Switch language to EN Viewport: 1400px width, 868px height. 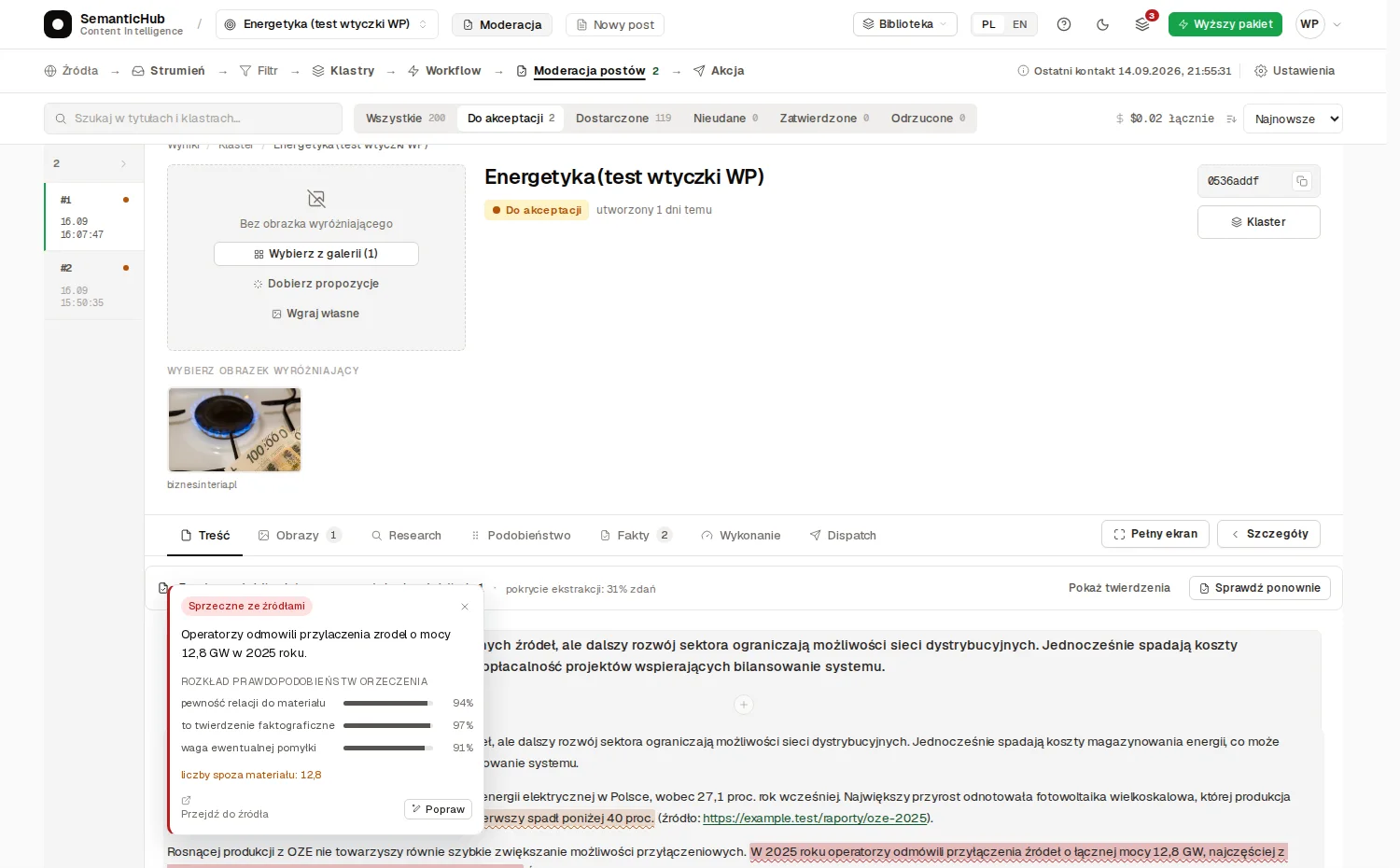(x=1020, y=24)
